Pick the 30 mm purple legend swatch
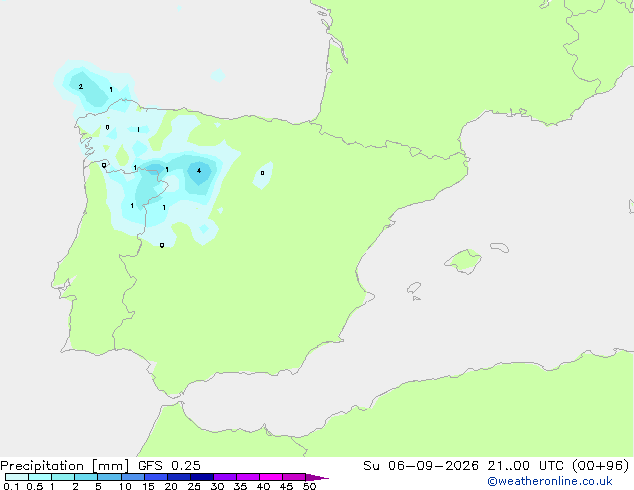The height and width of the screenshot is (490, 634). click(225, 477)
